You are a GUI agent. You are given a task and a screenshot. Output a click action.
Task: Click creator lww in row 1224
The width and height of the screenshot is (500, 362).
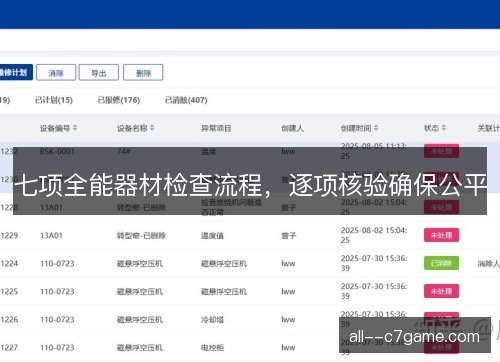point(288,264)
